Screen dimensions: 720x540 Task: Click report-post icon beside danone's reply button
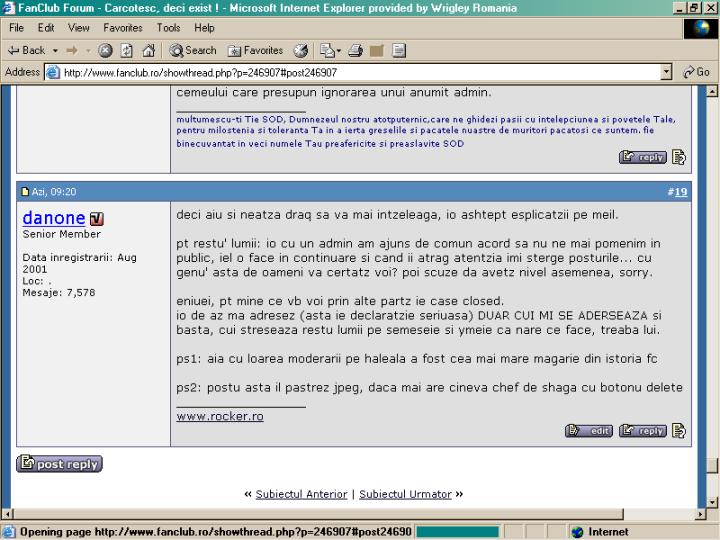[x=679, y=431]
